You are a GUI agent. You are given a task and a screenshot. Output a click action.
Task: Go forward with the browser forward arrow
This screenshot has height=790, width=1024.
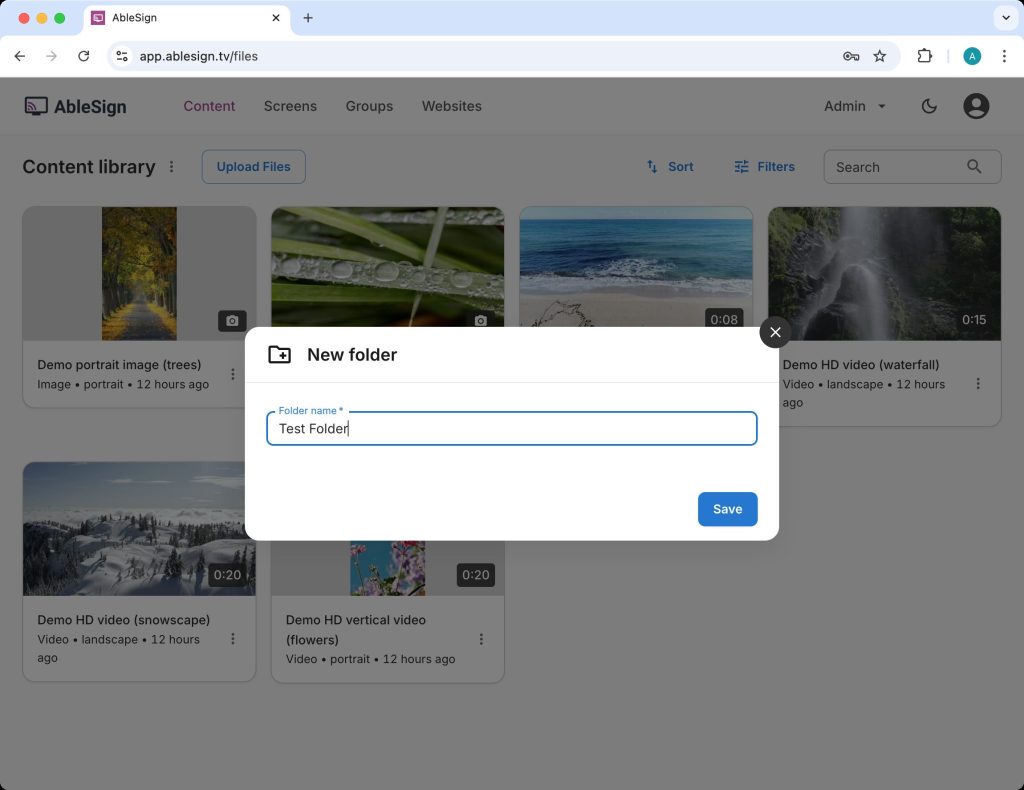[x=52, y=56]
